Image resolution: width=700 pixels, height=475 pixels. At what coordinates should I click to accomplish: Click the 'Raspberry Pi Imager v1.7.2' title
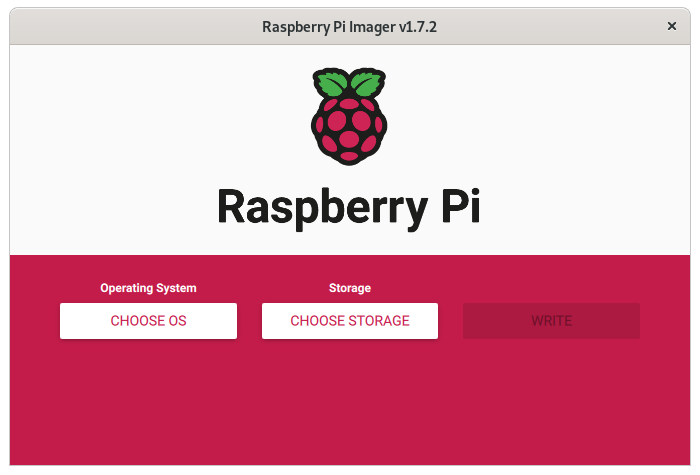(x=349, y=27)
